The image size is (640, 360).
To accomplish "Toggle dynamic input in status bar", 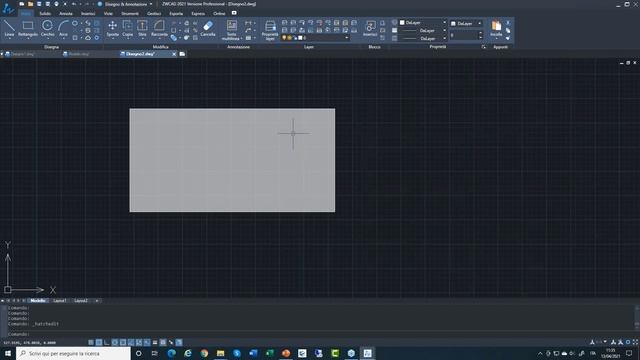I will [x=147, y=342].
